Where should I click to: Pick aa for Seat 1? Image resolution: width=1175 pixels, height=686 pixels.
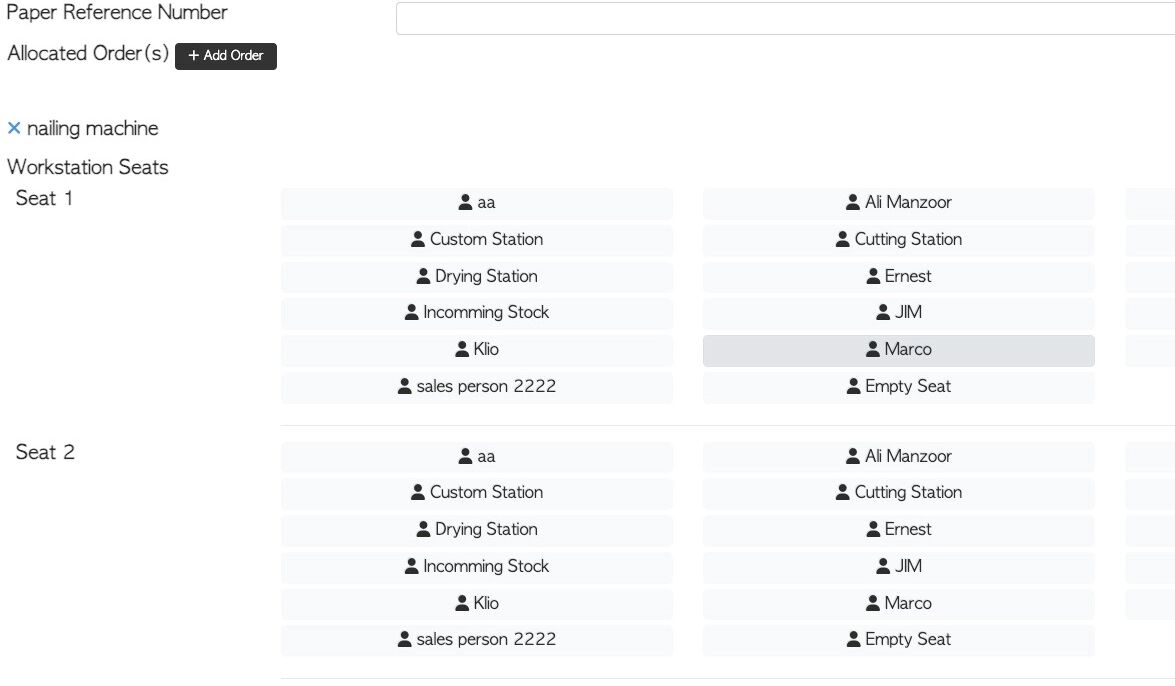click(476, 203)
